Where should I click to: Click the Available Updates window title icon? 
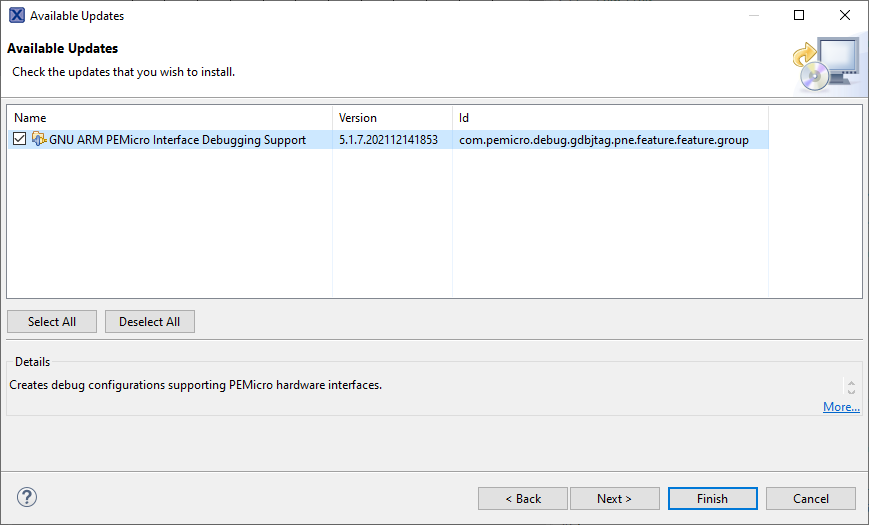coord(16,16)
